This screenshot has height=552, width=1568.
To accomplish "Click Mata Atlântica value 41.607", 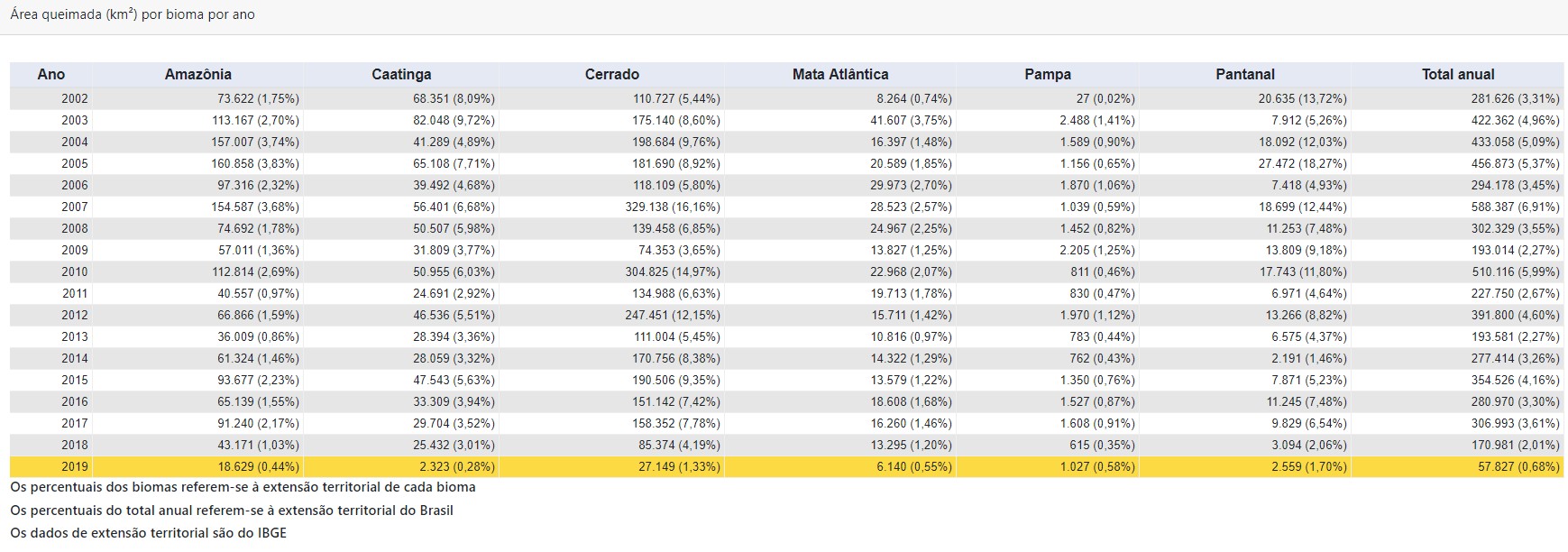I will coord(911,120).
